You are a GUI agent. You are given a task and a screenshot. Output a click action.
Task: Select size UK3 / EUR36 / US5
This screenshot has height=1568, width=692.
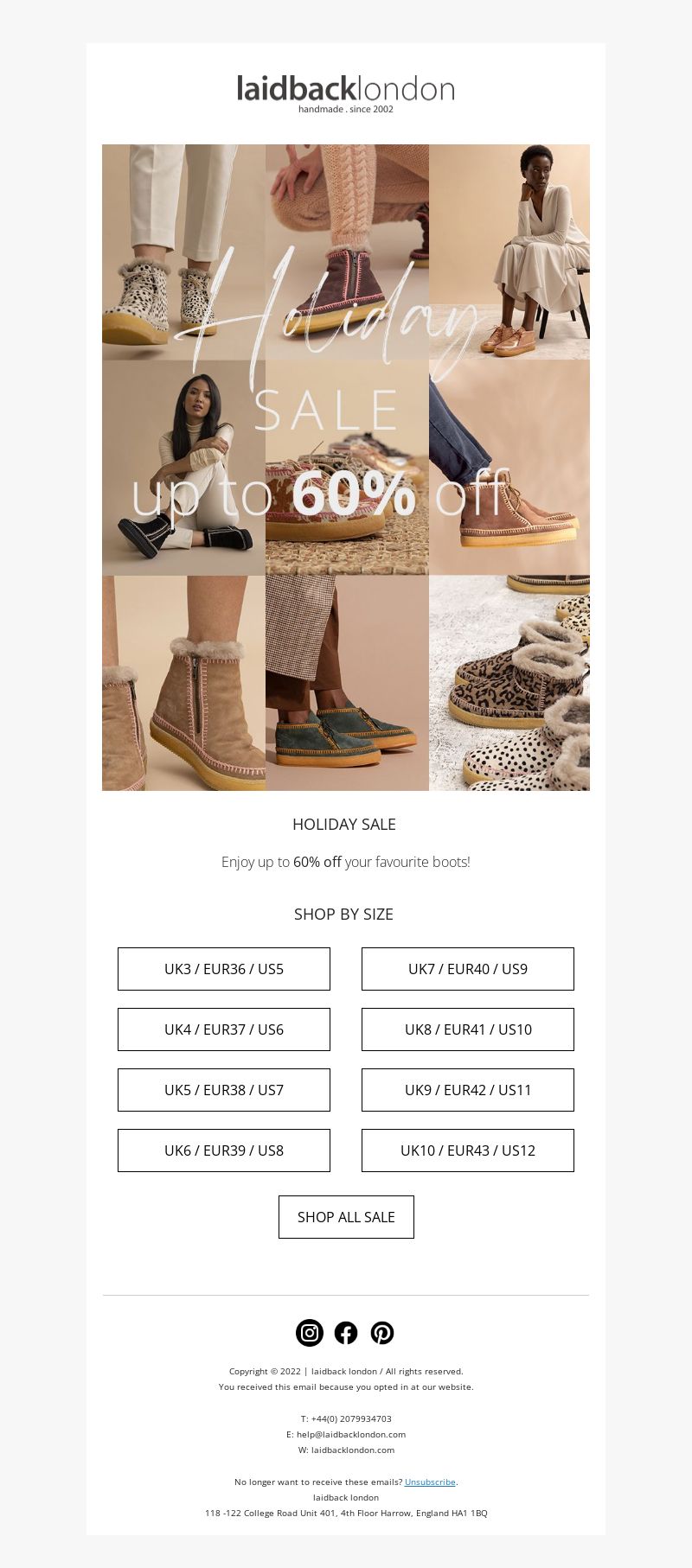click(x=224, y=969)
